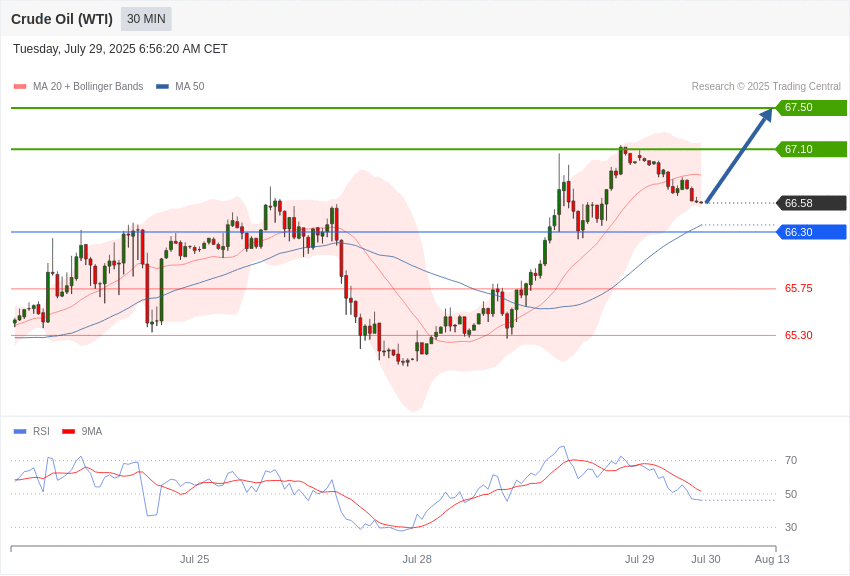Select the 30 MIN timeframe badge
This screenshot has width=850, height=576.
pyautogui.click(x=146, y=19)
